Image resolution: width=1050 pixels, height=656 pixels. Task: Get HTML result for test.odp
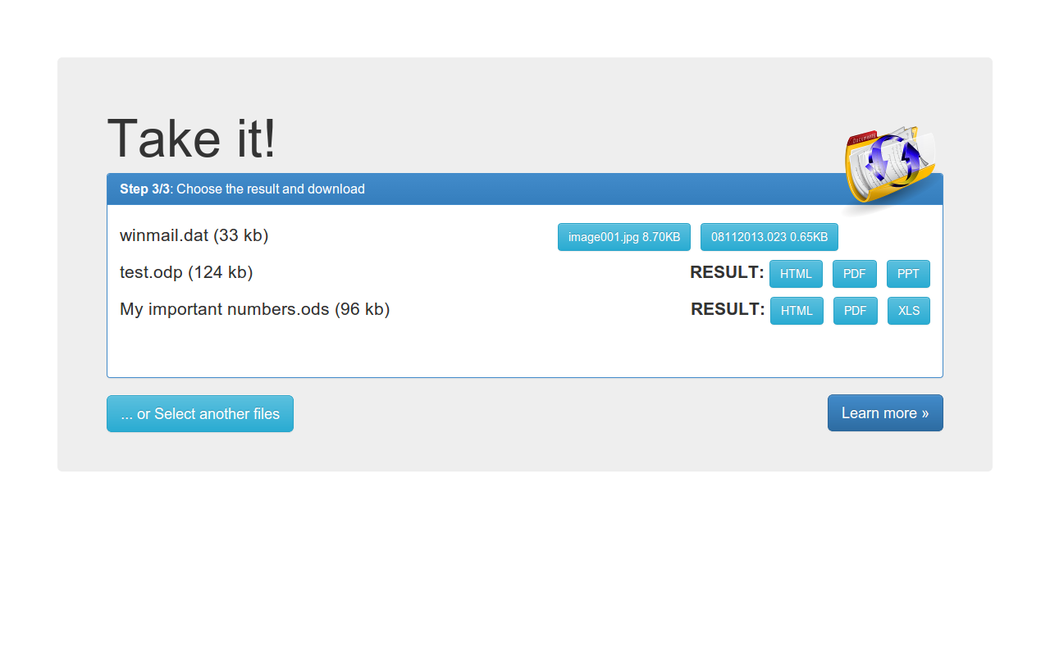pos(796,274)
